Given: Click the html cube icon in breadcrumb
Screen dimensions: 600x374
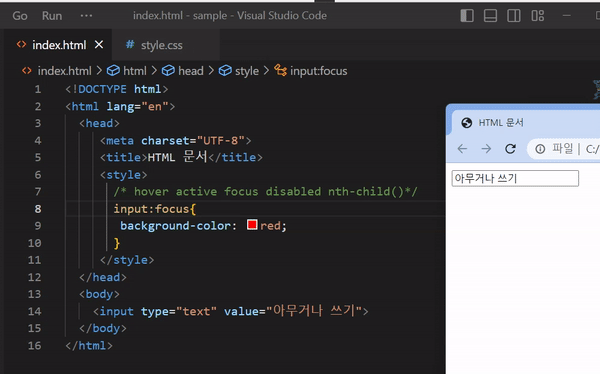Looking at the screenshot, I should pyautogui.click(x=113, y=70).
